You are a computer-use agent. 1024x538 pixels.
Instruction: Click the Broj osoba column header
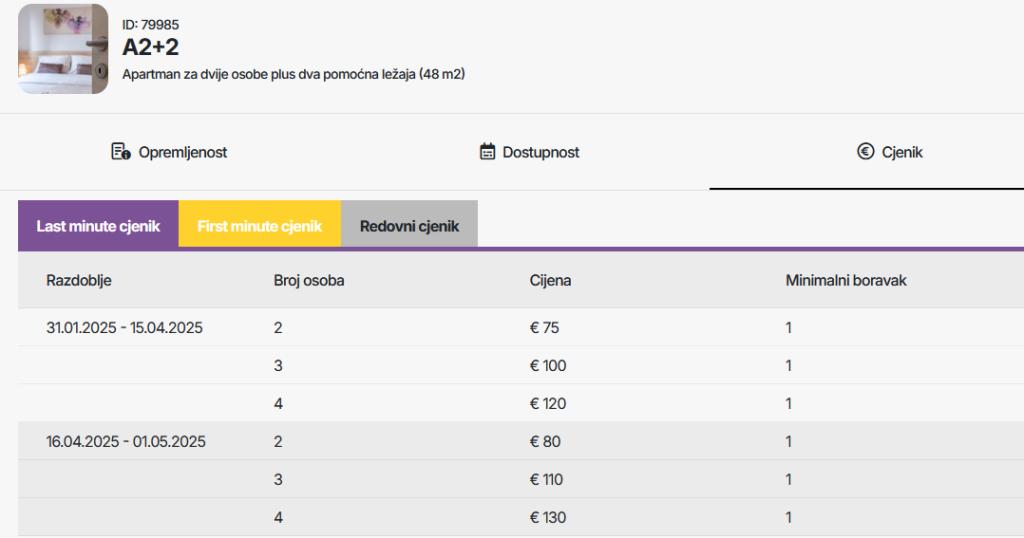(309, 280)
